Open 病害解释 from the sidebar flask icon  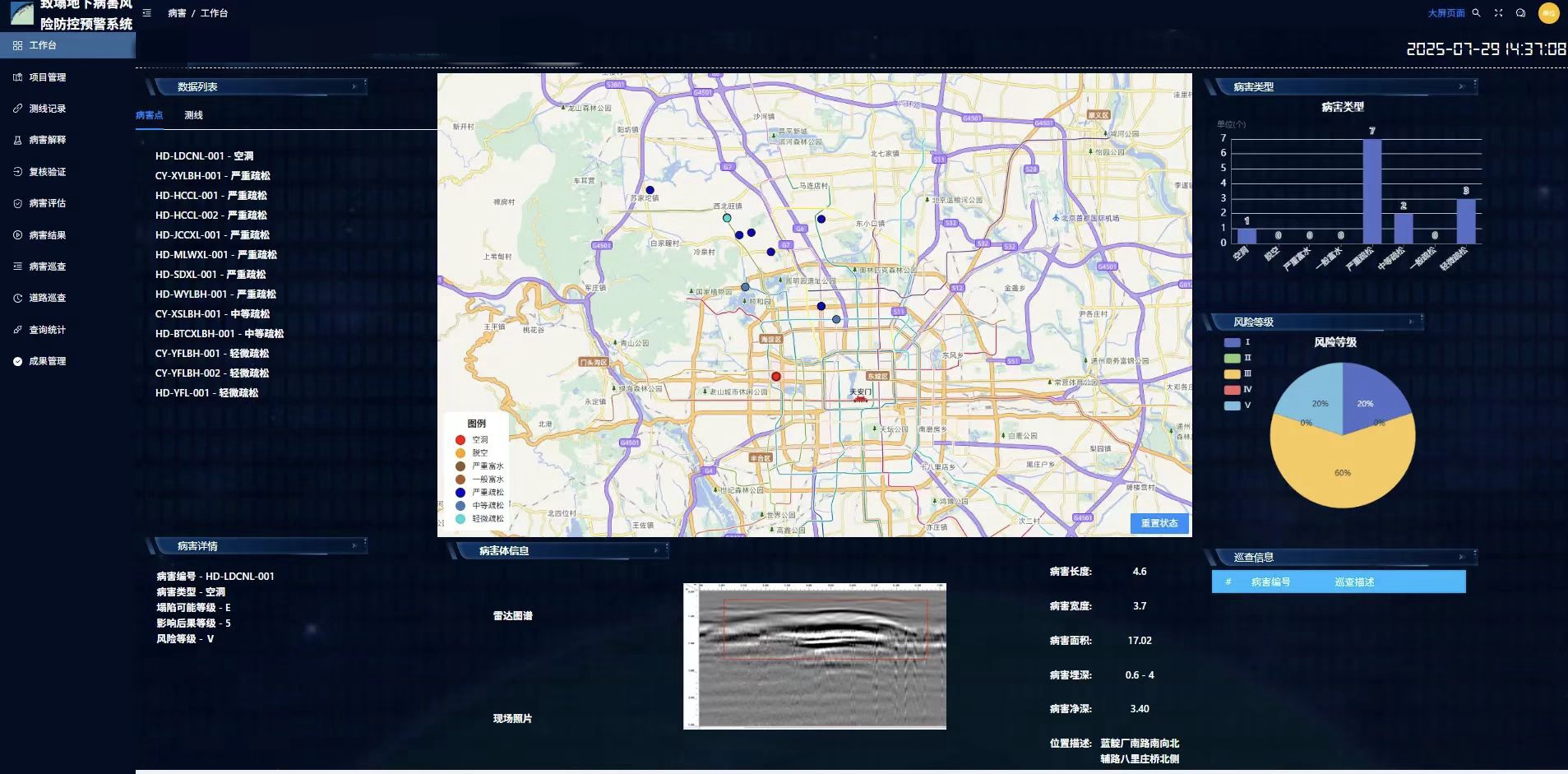tap(18, 140)
